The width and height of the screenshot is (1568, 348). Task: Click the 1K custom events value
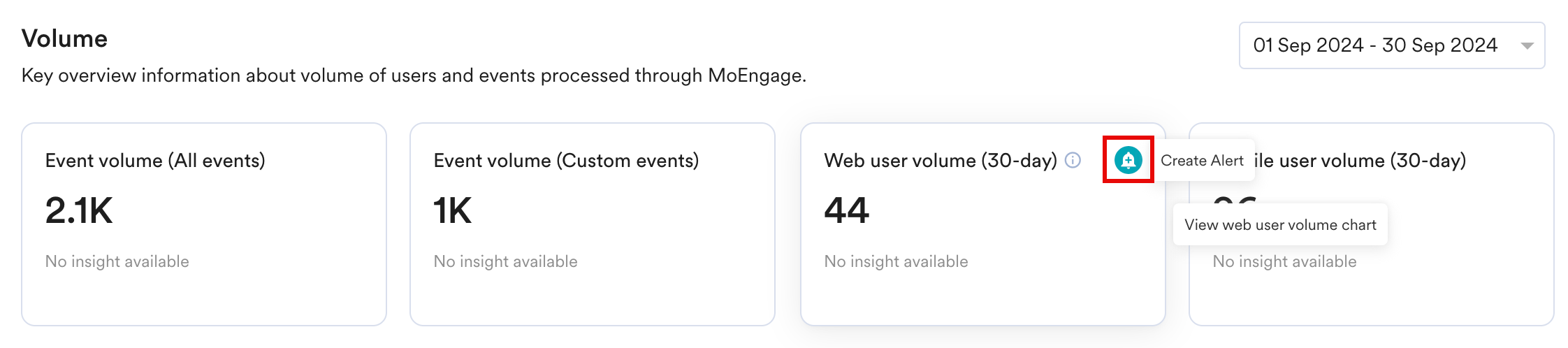tap(453, 210)
